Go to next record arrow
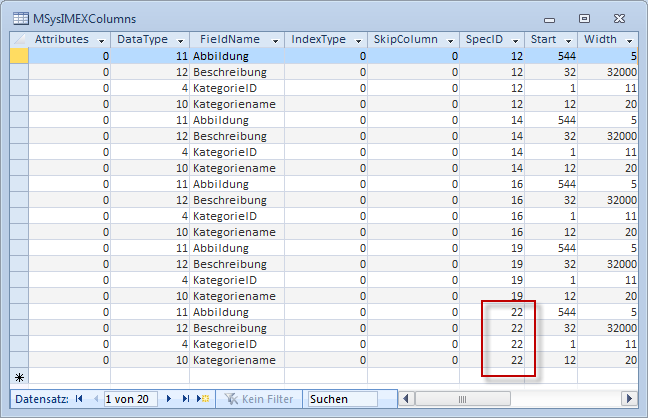 [169, 399]
